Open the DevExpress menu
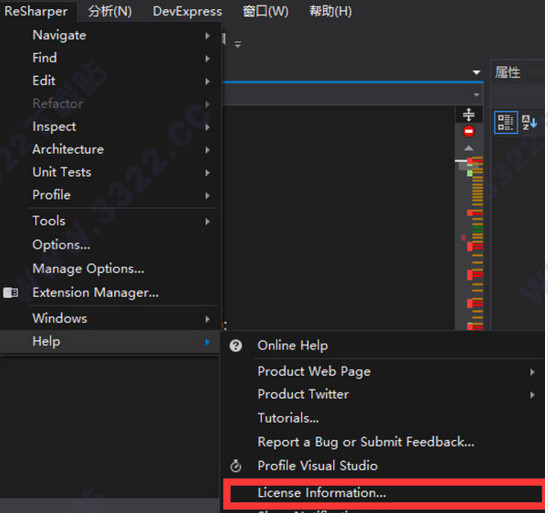Image resolution: width=548 pixels, height=513 pixels. [x=187, y=11]
